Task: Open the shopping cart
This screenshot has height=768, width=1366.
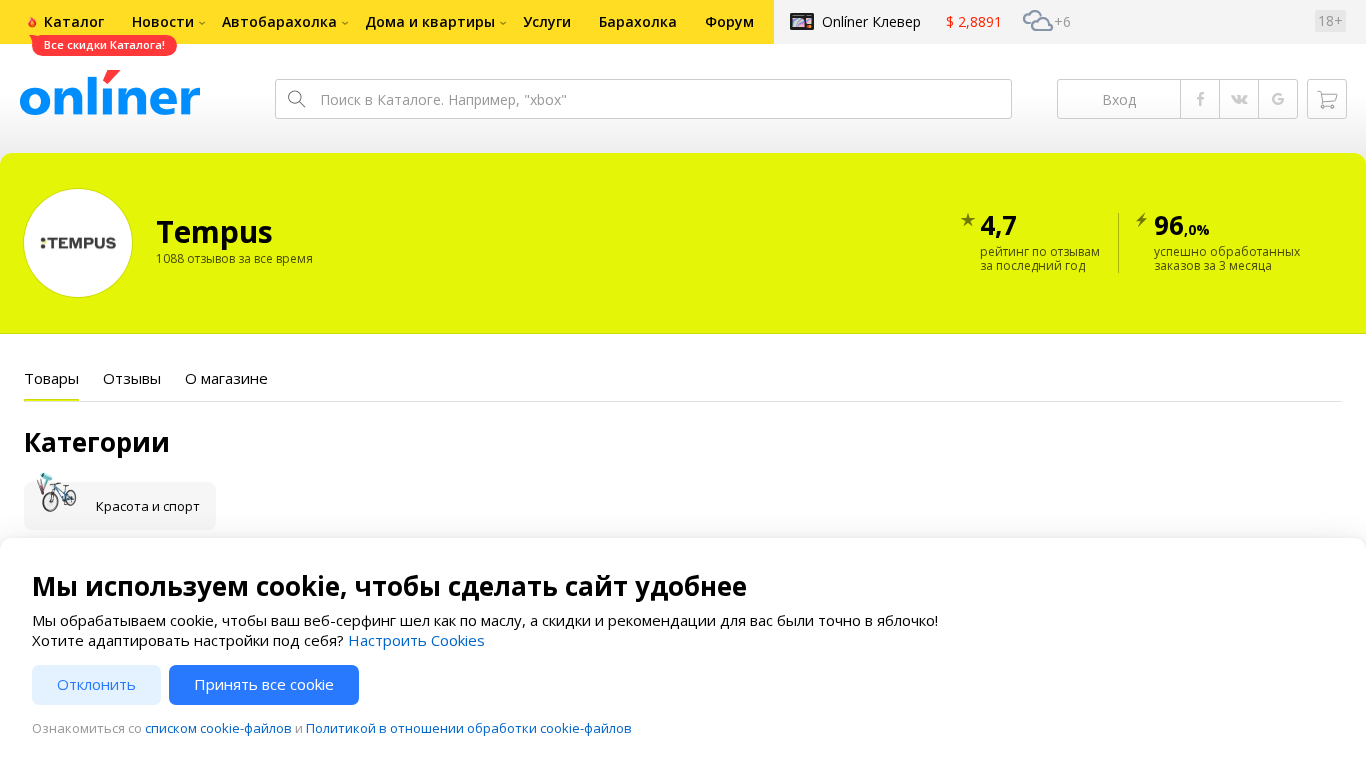Action: [x=1327, y=99]
